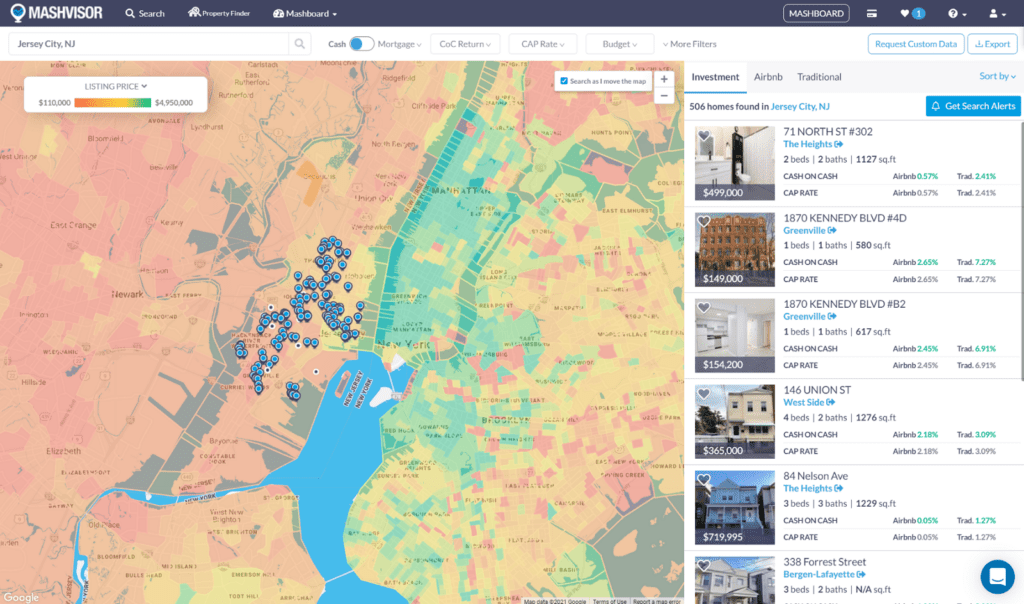Screen dimensions: 1024x604
Task: Click the Request Custom Data button
Action: 917,44
